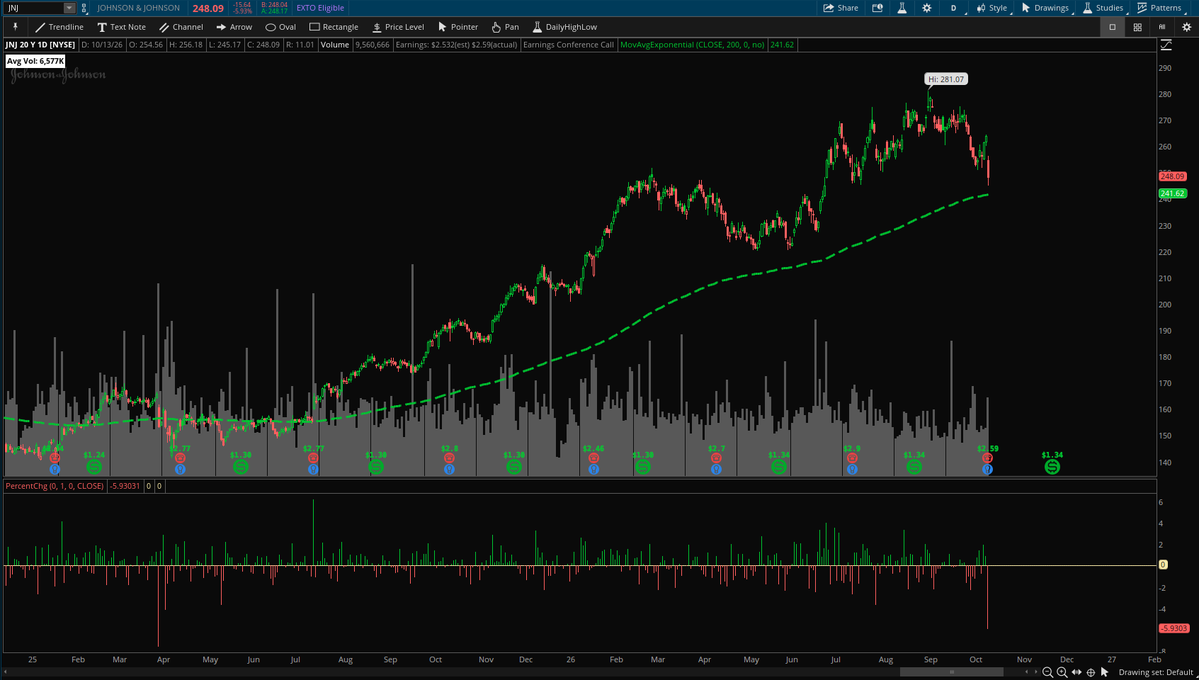1199x680 pixels.
Task: Click the Share chart button
Action: [840, 8]
